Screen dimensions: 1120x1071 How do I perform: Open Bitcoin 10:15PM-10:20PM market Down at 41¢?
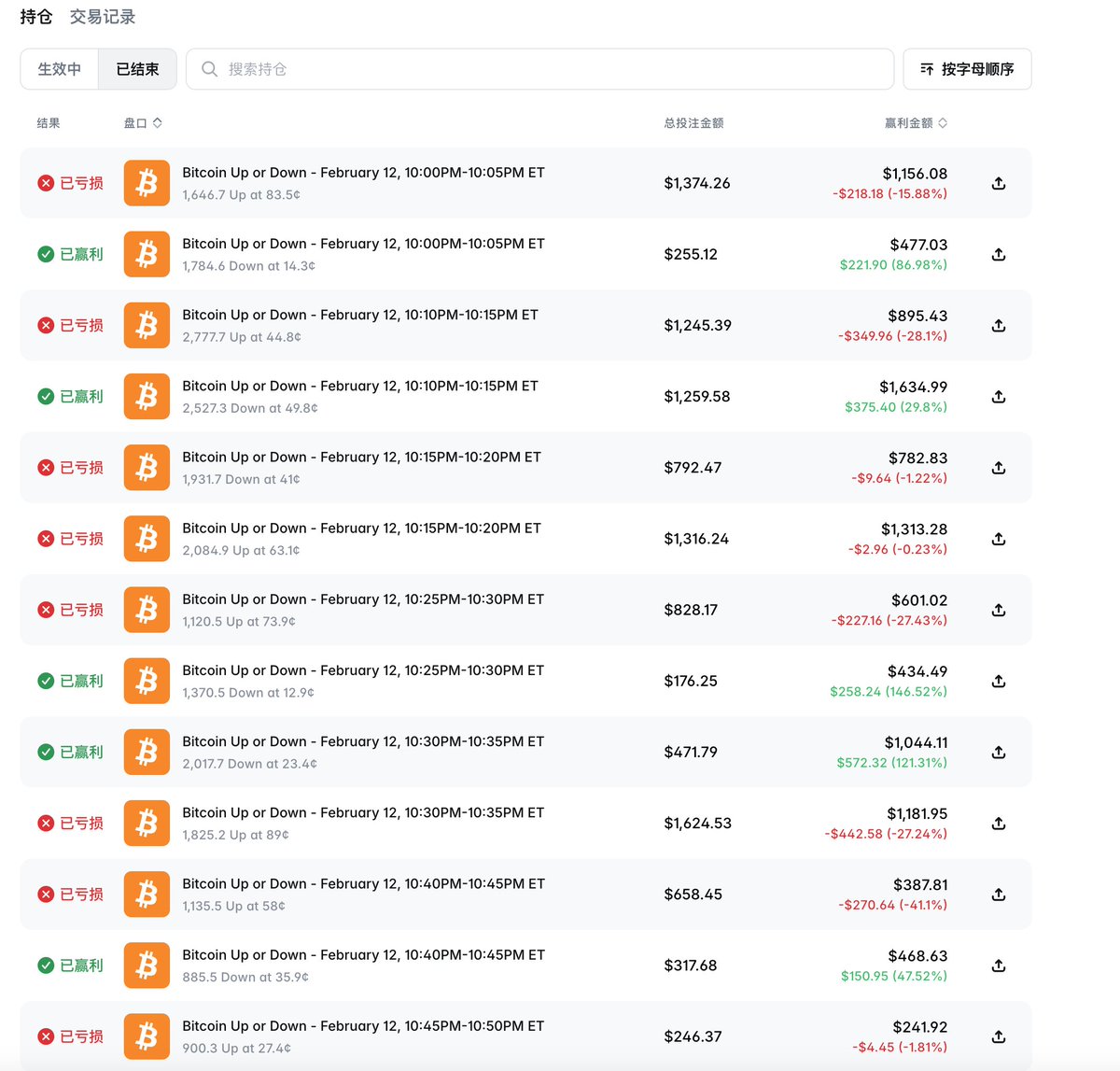click(361, 458)
